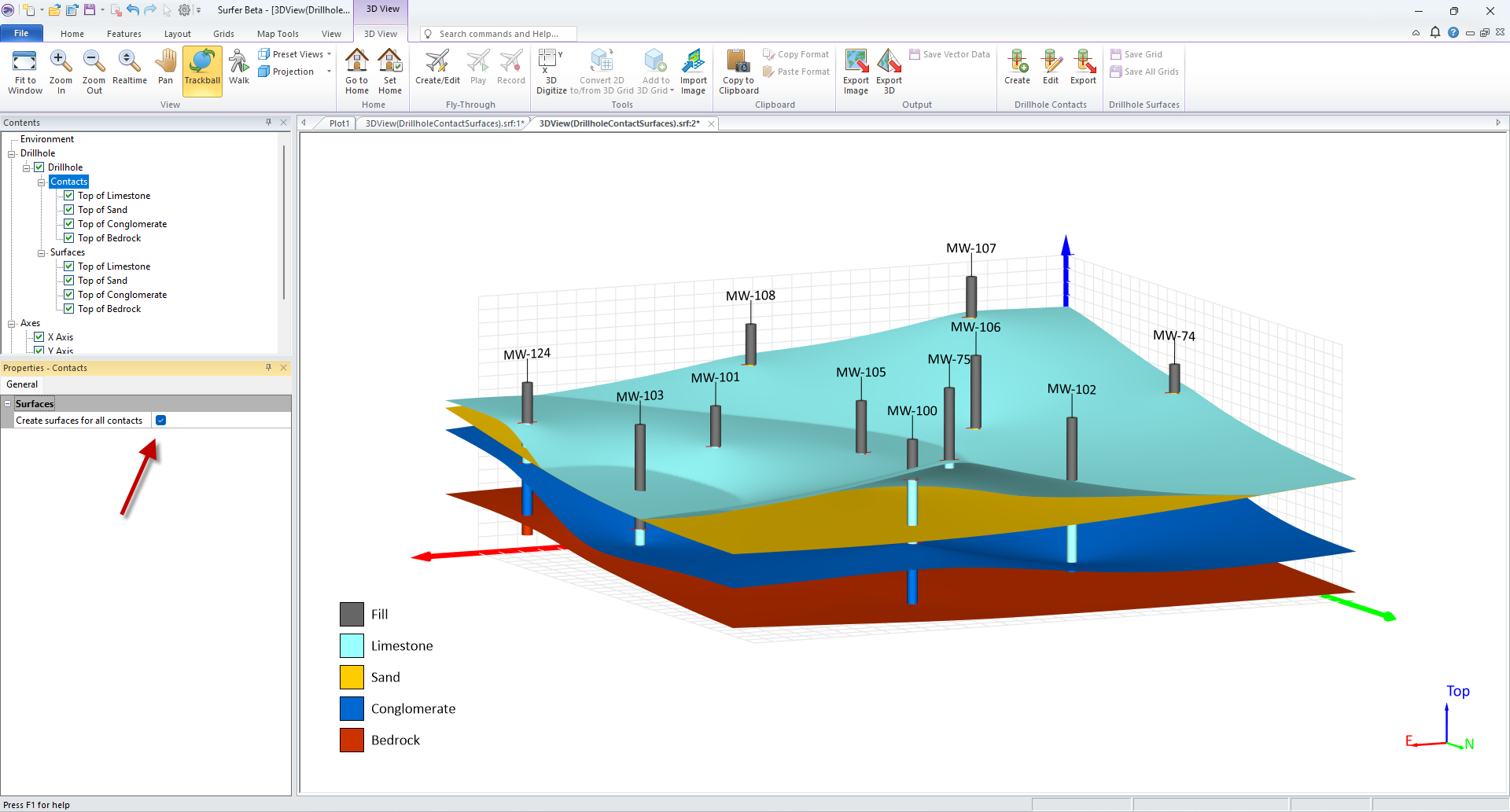1510x812 pixels.
Task: Click Paste Format in Clipboard group
Action: [796, 71]
